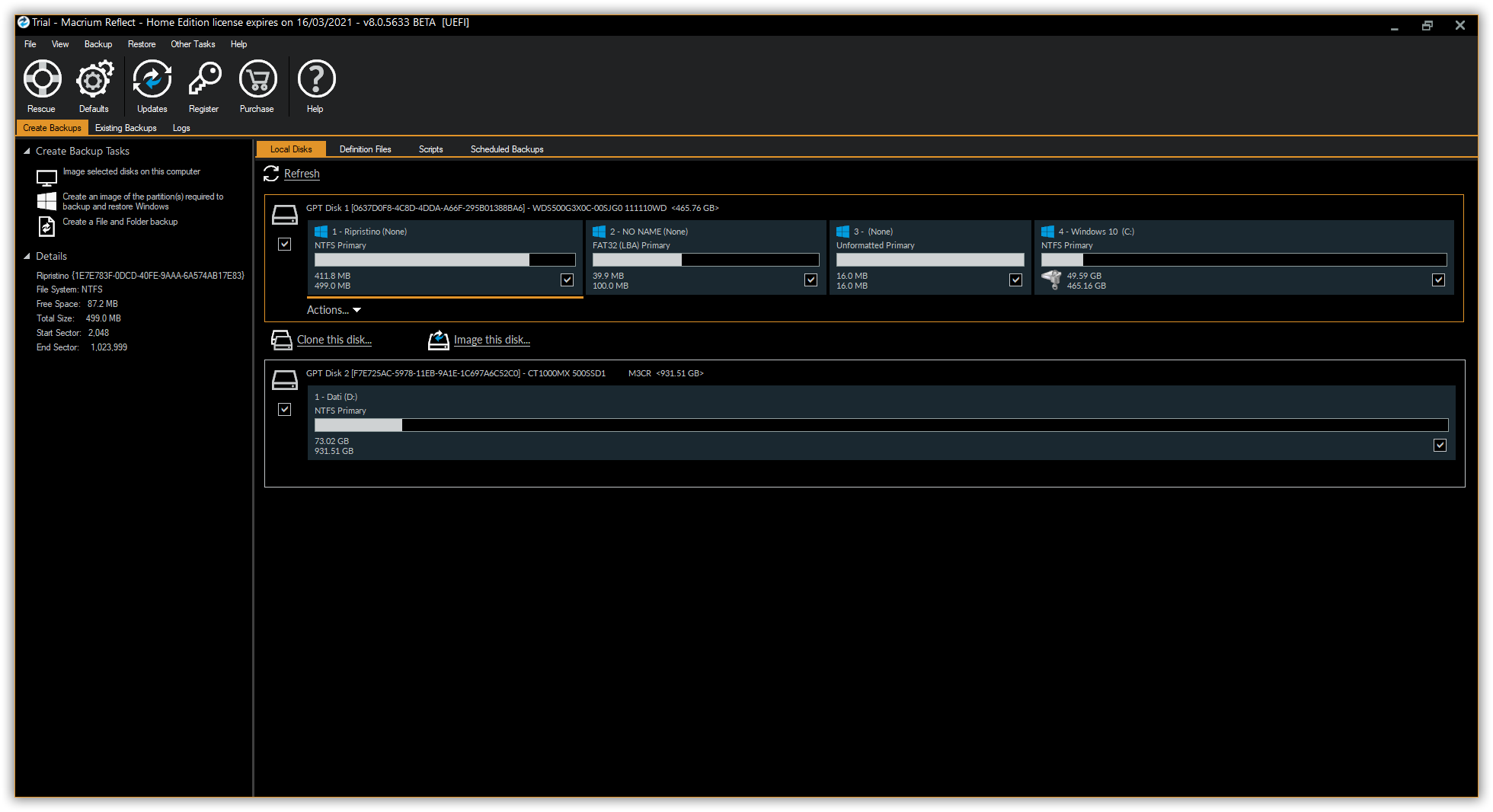This screenshot has width=1493, height=812.
Task: Toggle the GPT Disk 1 checkbox
Action: point(285,245)
